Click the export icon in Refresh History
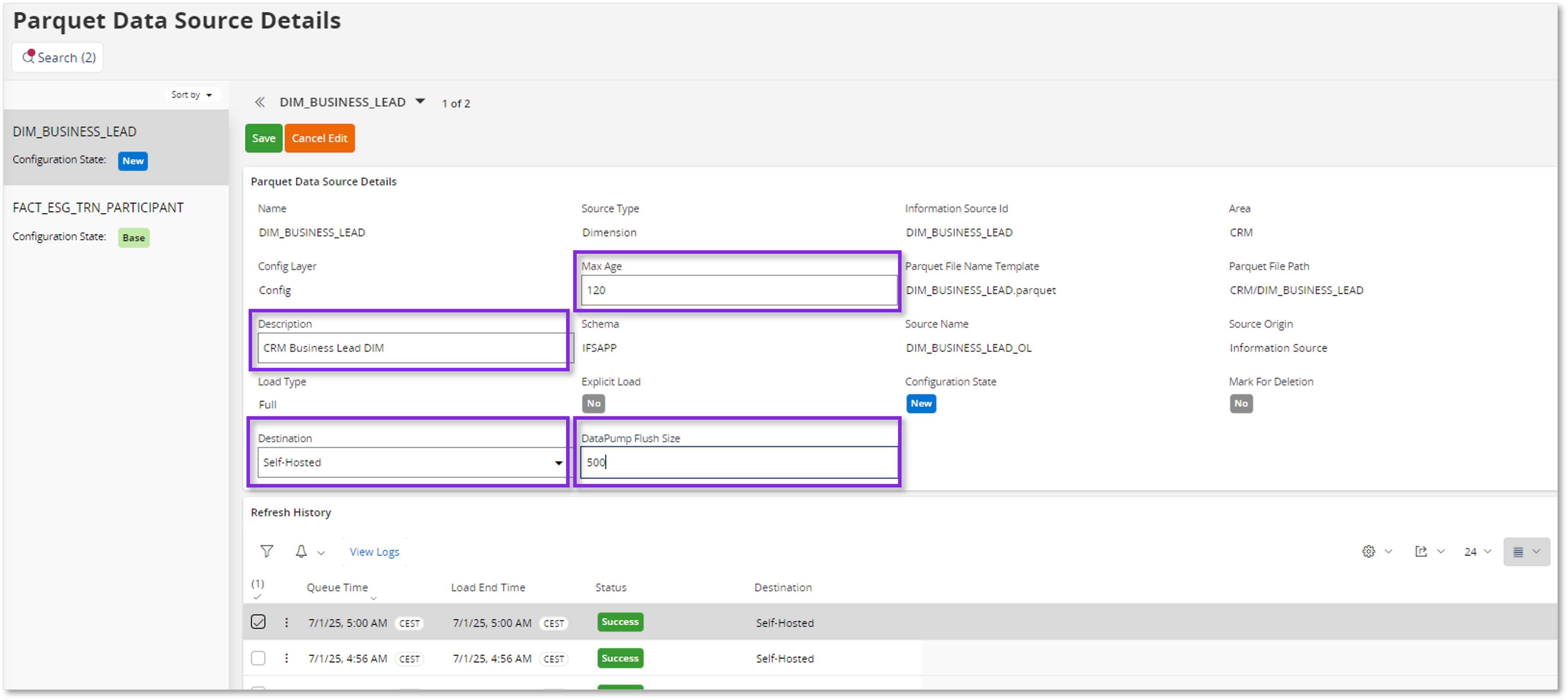This screenshot has width=1568, height=700. pos(1421,551)
